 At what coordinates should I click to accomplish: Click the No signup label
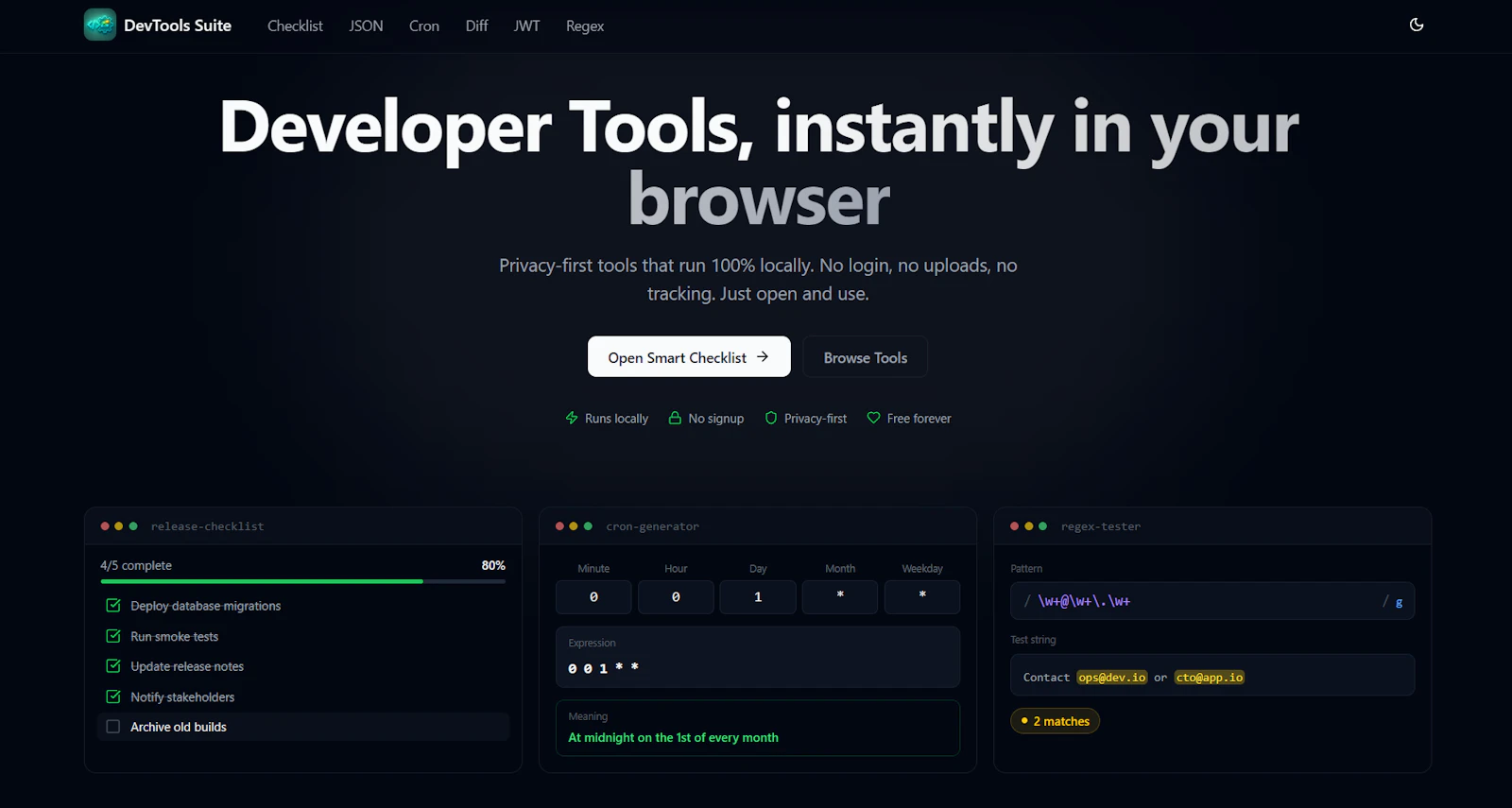pos(716,418)
